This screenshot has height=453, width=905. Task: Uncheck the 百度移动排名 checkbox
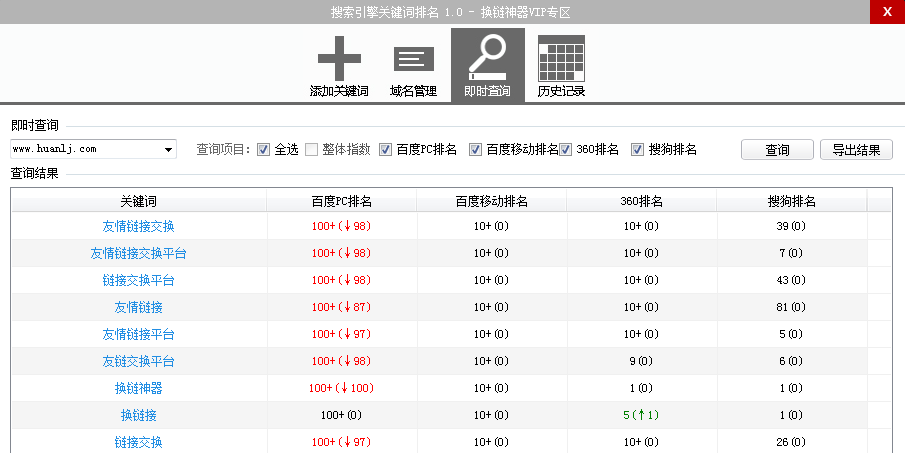point(475,150)
